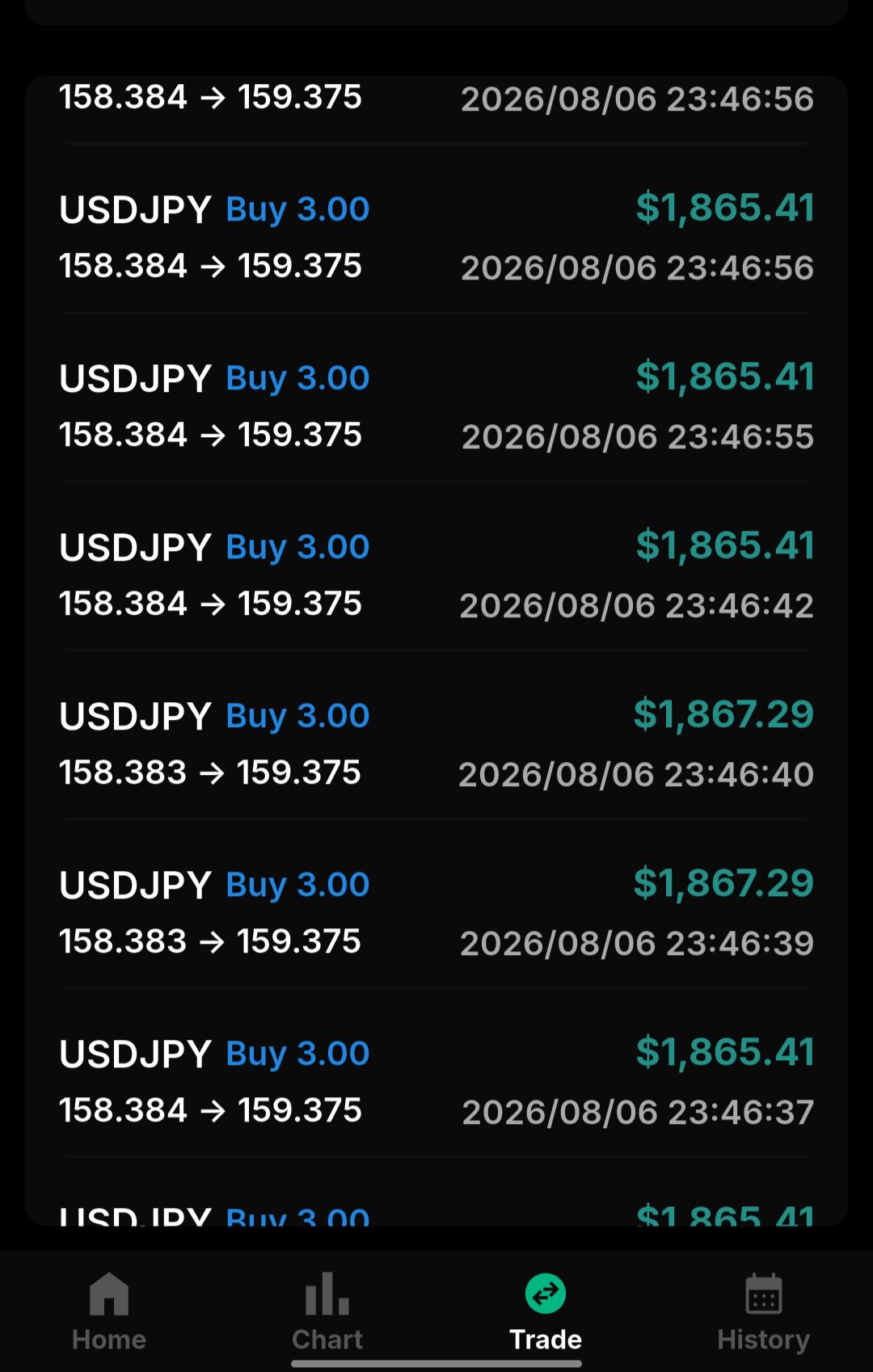Image resolution: width=873 pixels, height=1372 pixels.
Task: Select the $1,867.29 trade at 23:46:39
Action: coord(436,912)
